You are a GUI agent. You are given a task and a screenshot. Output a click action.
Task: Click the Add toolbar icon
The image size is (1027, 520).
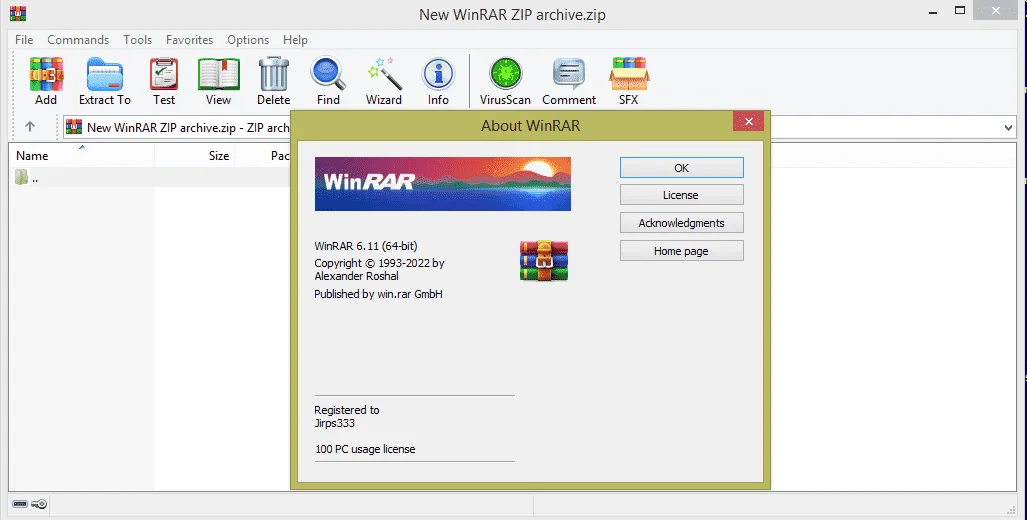[46, 81]
